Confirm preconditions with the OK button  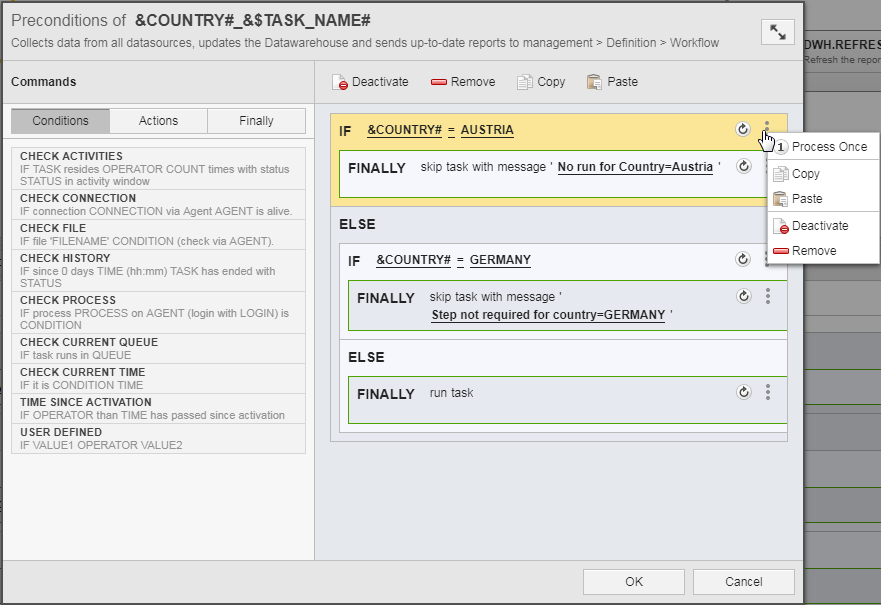pyautogui.click(x=633, y=581)
